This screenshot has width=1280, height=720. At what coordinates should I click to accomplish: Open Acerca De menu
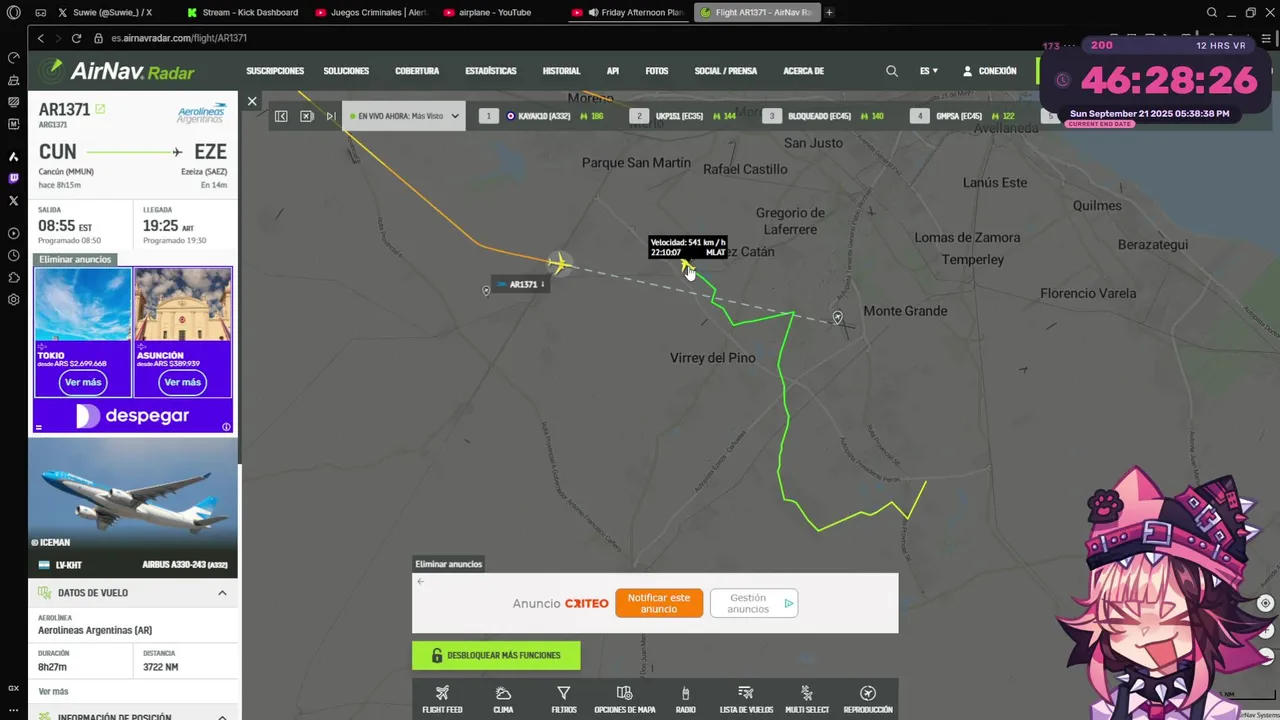click(x=803, y=71)
